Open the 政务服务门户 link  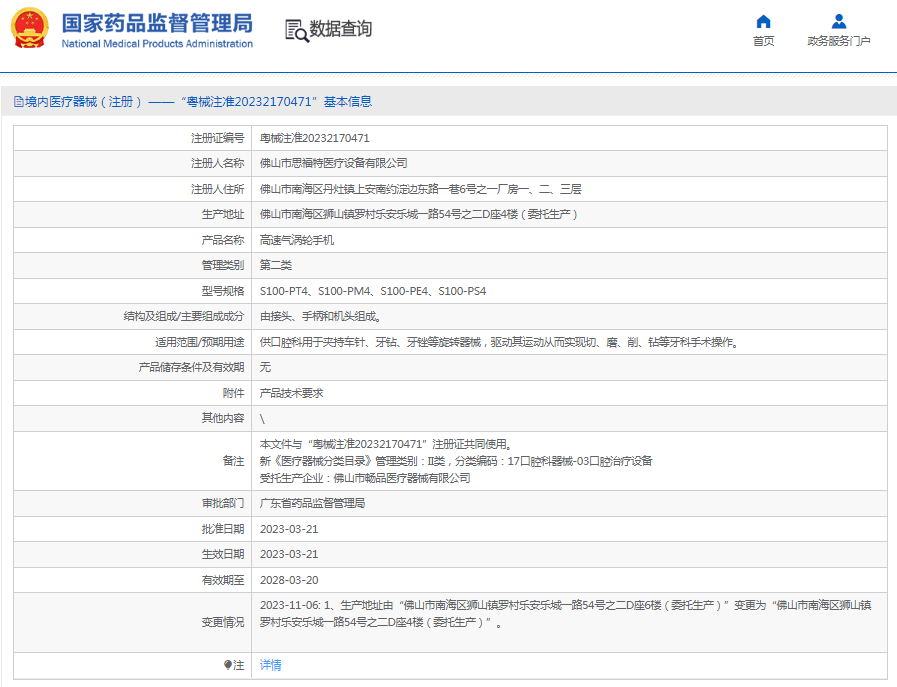[839, 41]
